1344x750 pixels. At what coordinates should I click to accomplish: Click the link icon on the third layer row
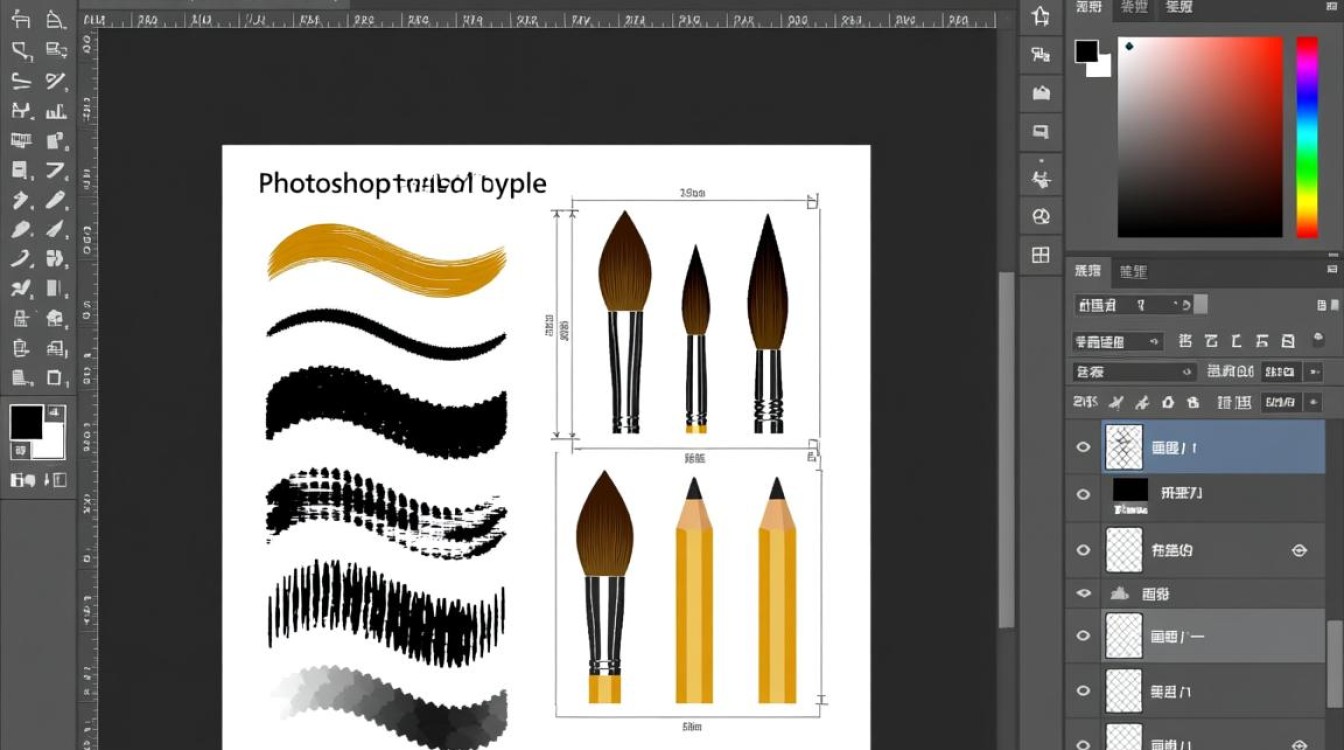[x=1299, y=550]
